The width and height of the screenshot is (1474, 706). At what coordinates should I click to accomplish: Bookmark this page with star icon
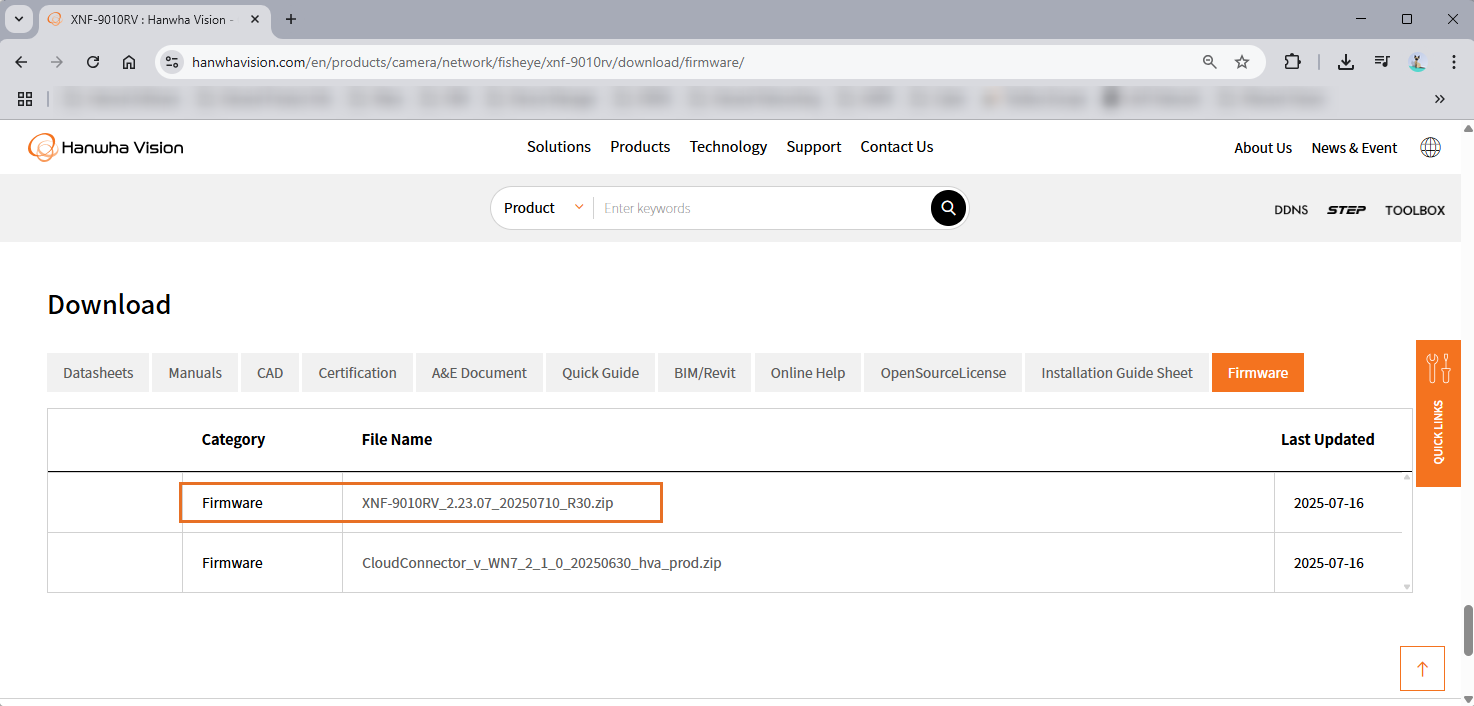tap(1242, 62)
